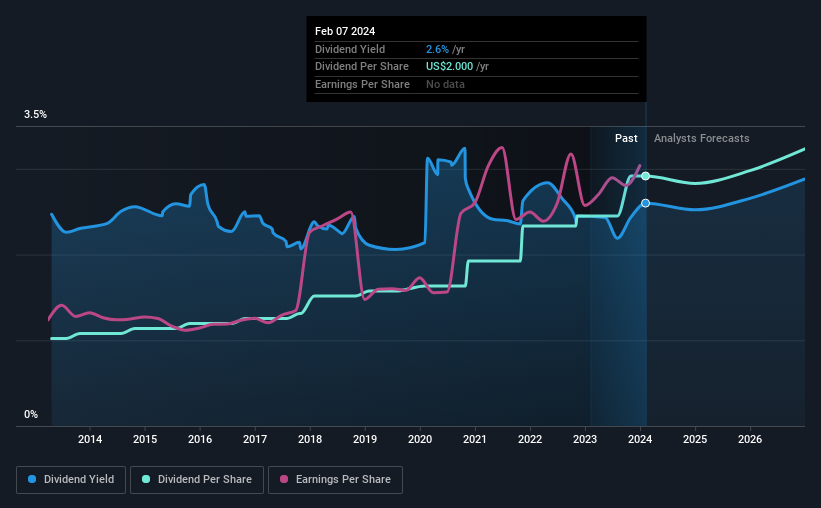Screen dimensions: 821x508
Task: Click the US$2.000 dividend per share value
Action: (449, 67)
